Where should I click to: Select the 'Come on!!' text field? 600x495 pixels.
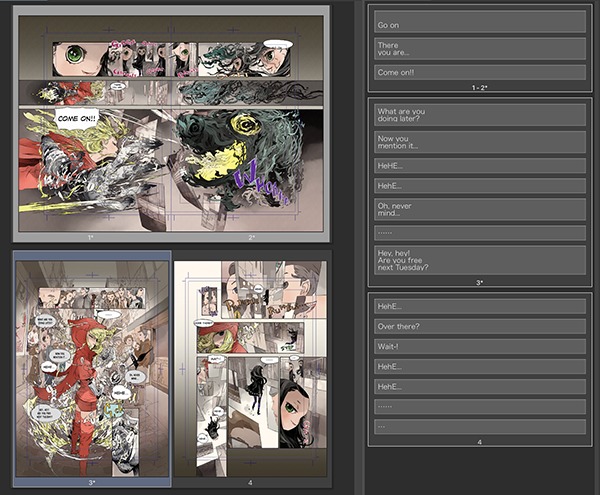tap(480, 72)
